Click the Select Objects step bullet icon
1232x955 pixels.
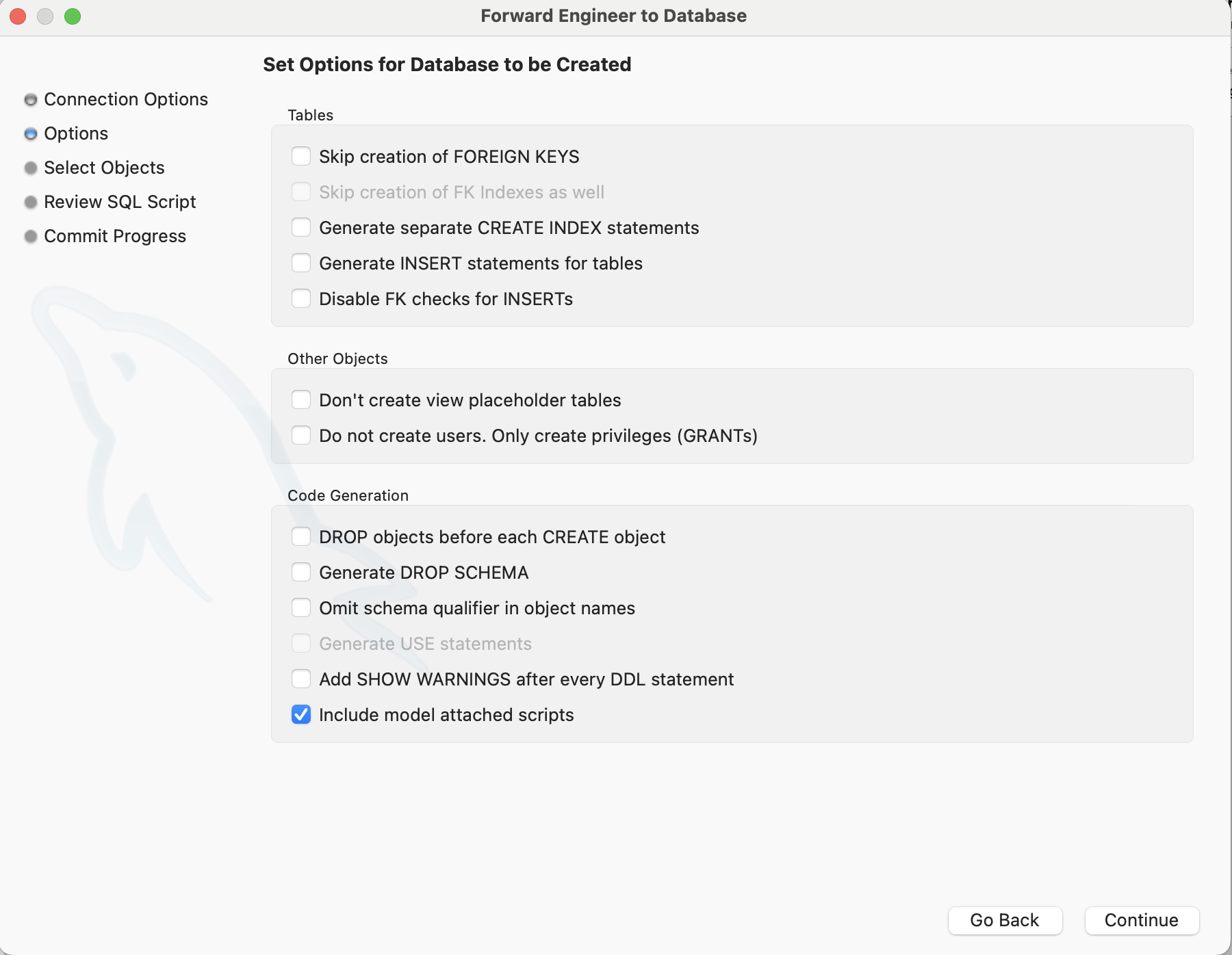(x=31, y=168)
